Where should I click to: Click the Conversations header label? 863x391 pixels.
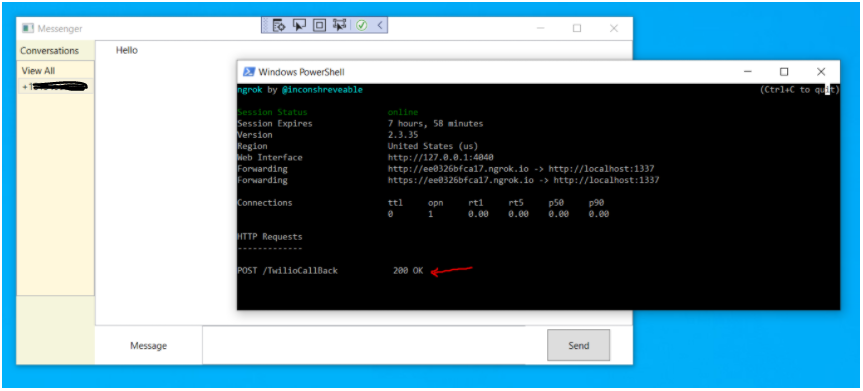tap(50, 51)
